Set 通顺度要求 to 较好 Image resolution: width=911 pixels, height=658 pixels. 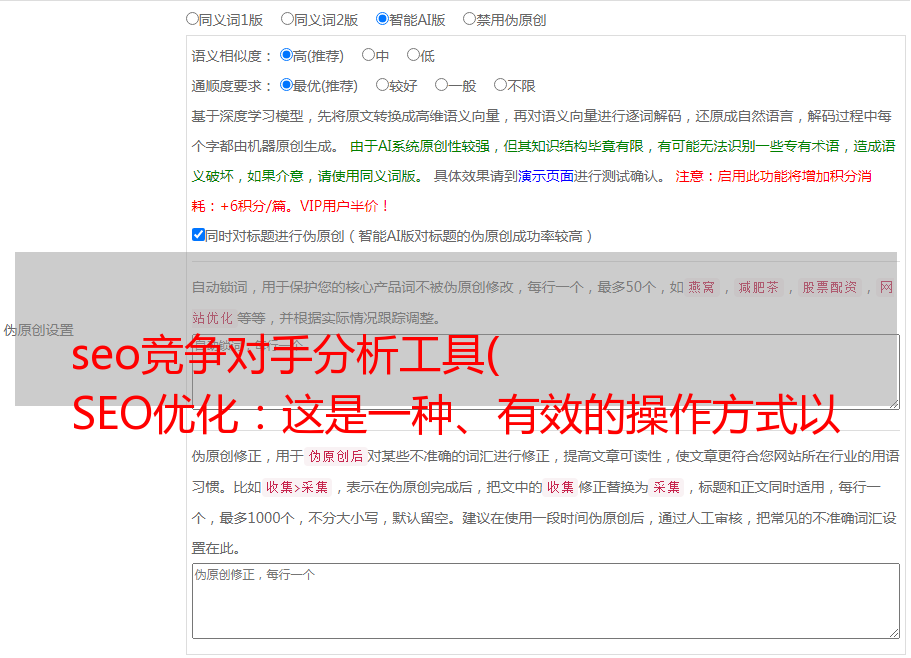382,85
